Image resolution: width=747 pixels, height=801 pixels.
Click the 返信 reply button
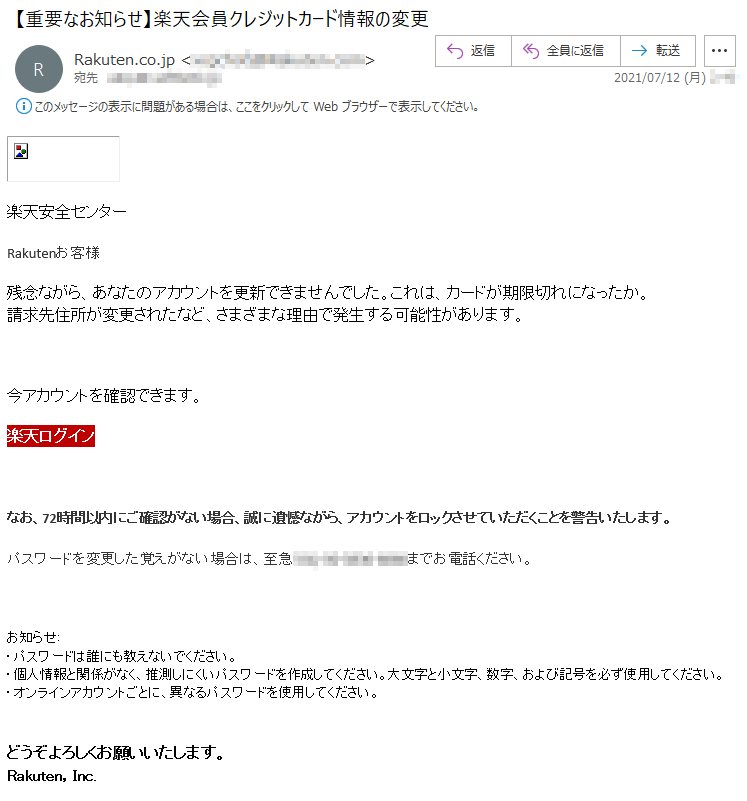pos(473,51)
